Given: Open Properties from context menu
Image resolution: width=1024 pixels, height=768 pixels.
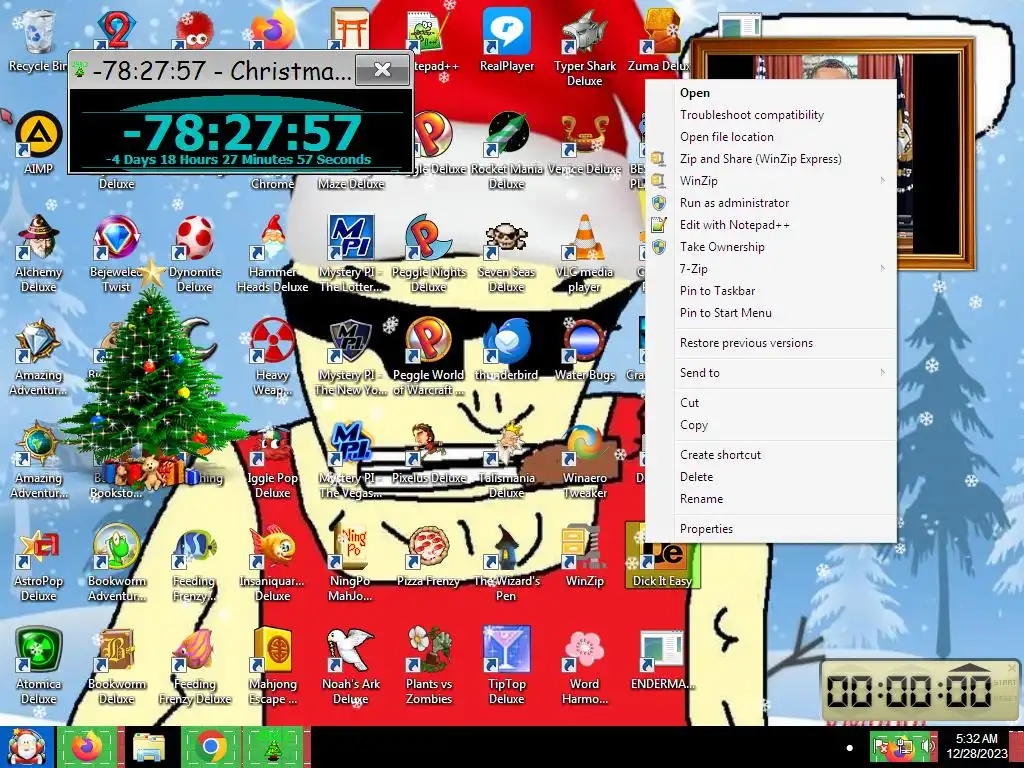Looking at the screenshot, I should tap(771, 529).
